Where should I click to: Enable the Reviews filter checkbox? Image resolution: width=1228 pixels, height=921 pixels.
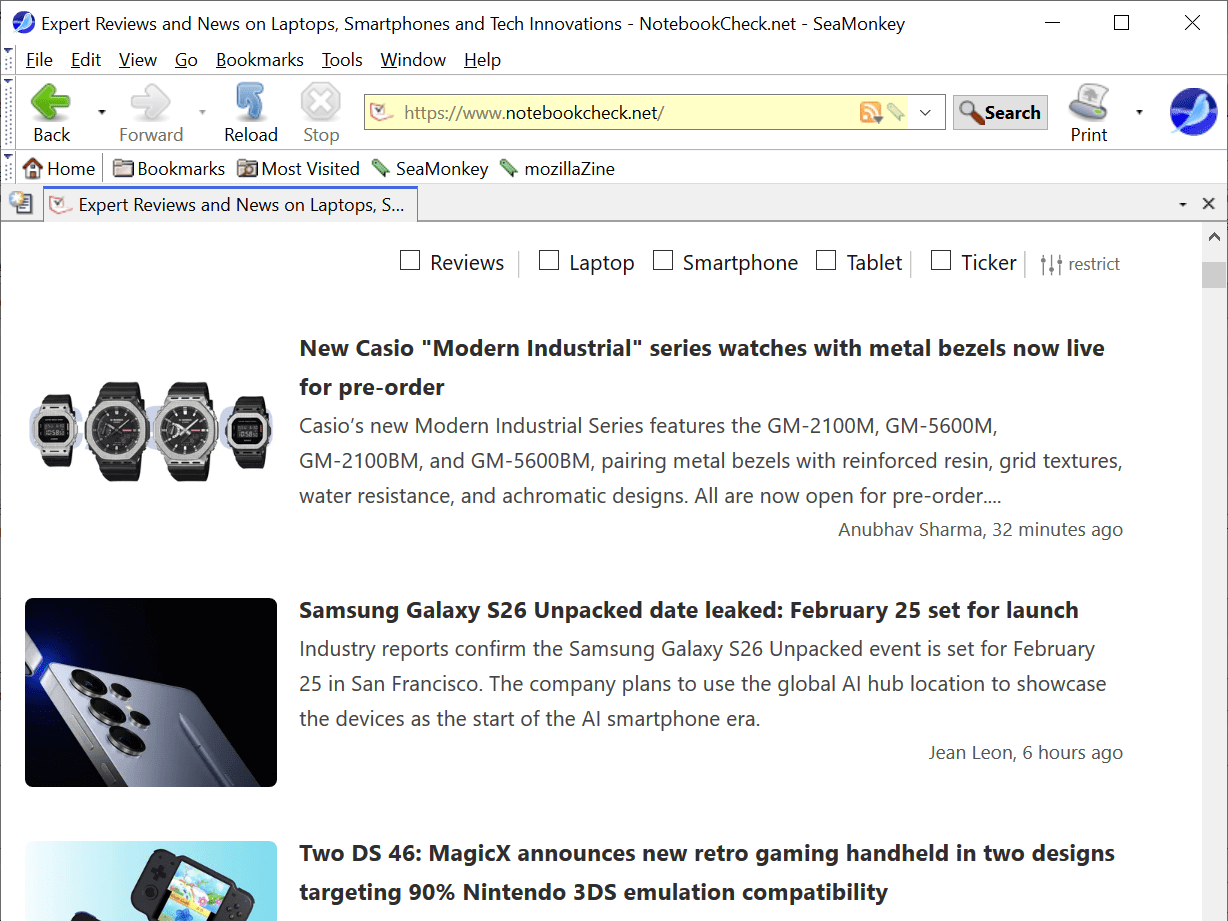point(410,260)
